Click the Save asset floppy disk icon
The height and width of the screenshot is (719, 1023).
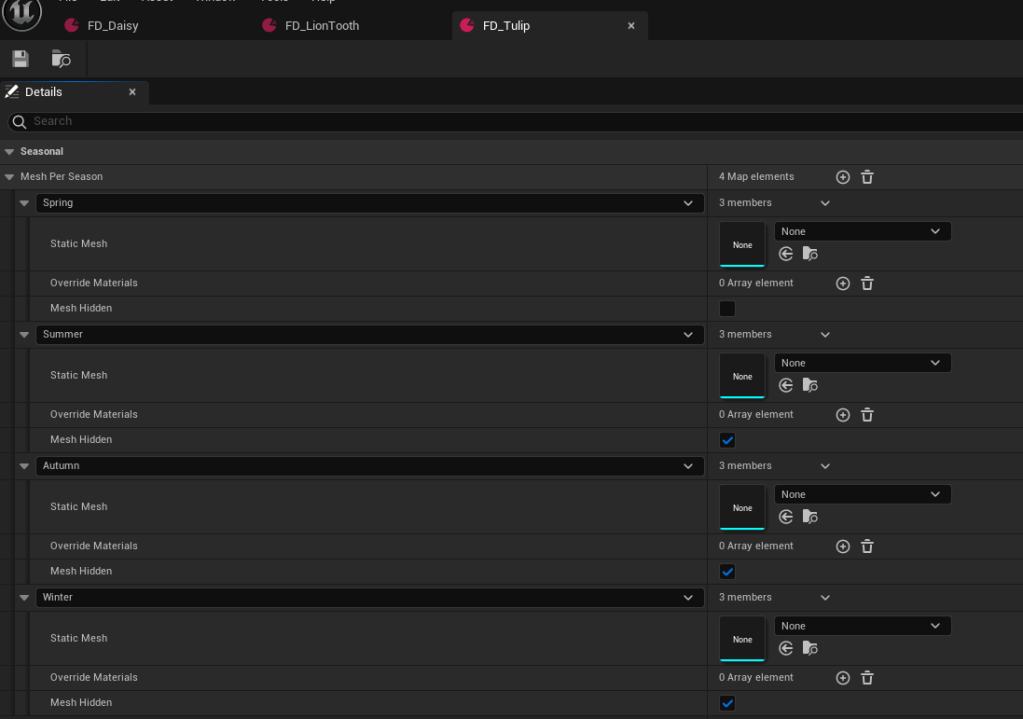20,59
